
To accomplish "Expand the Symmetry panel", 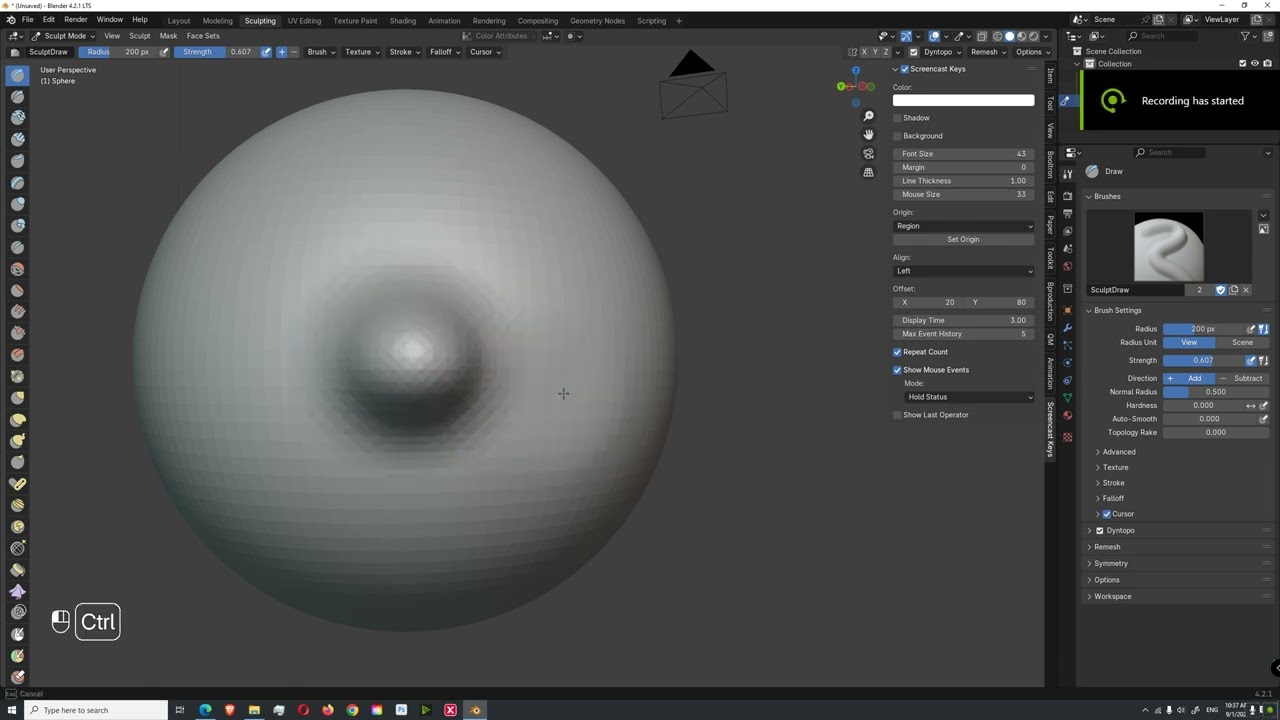I will point(1110,563).
